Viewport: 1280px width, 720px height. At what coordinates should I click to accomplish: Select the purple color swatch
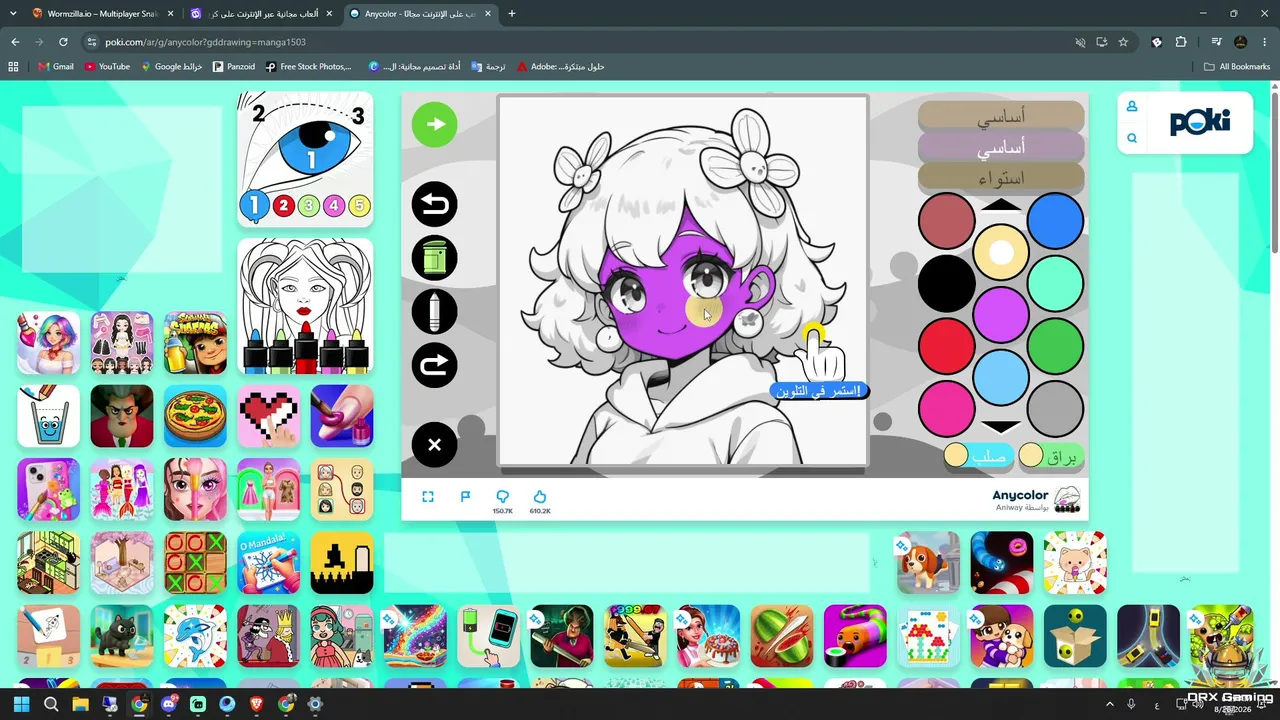point(1001,315)
